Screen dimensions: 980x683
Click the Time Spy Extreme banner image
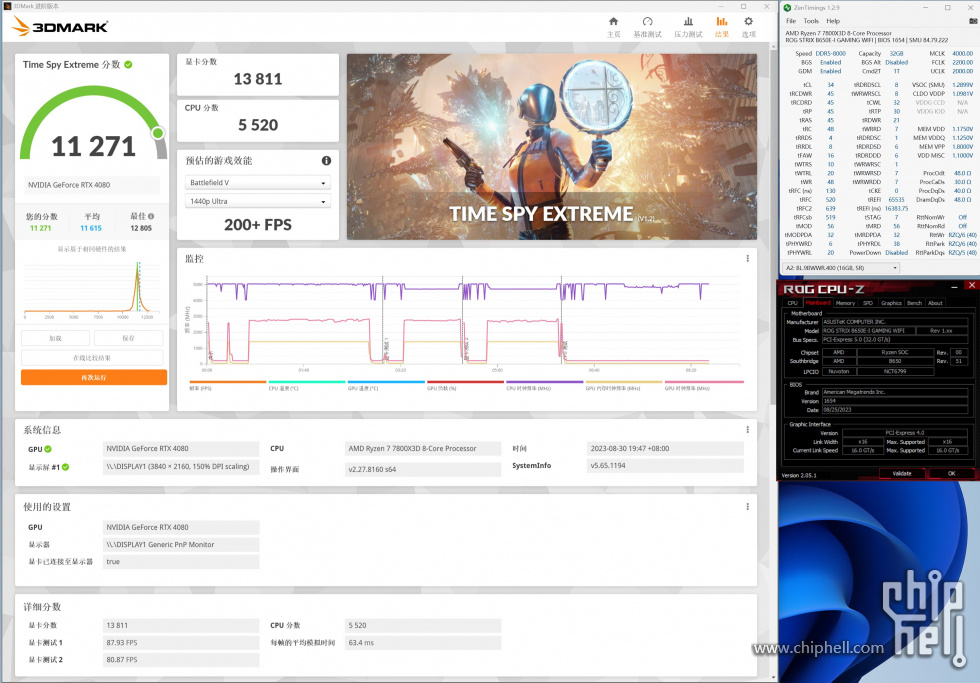[552, 147]
